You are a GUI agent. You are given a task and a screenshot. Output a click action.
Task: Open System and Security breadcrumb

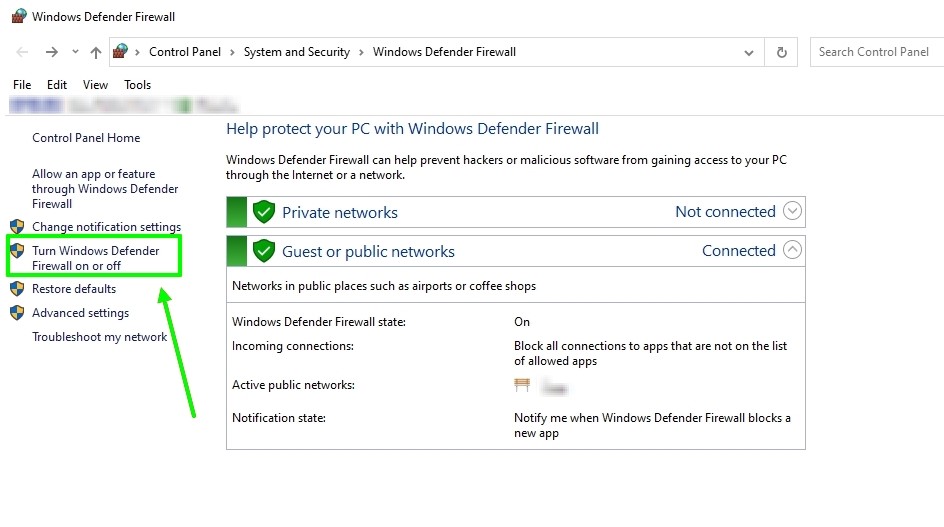point(297,52)
